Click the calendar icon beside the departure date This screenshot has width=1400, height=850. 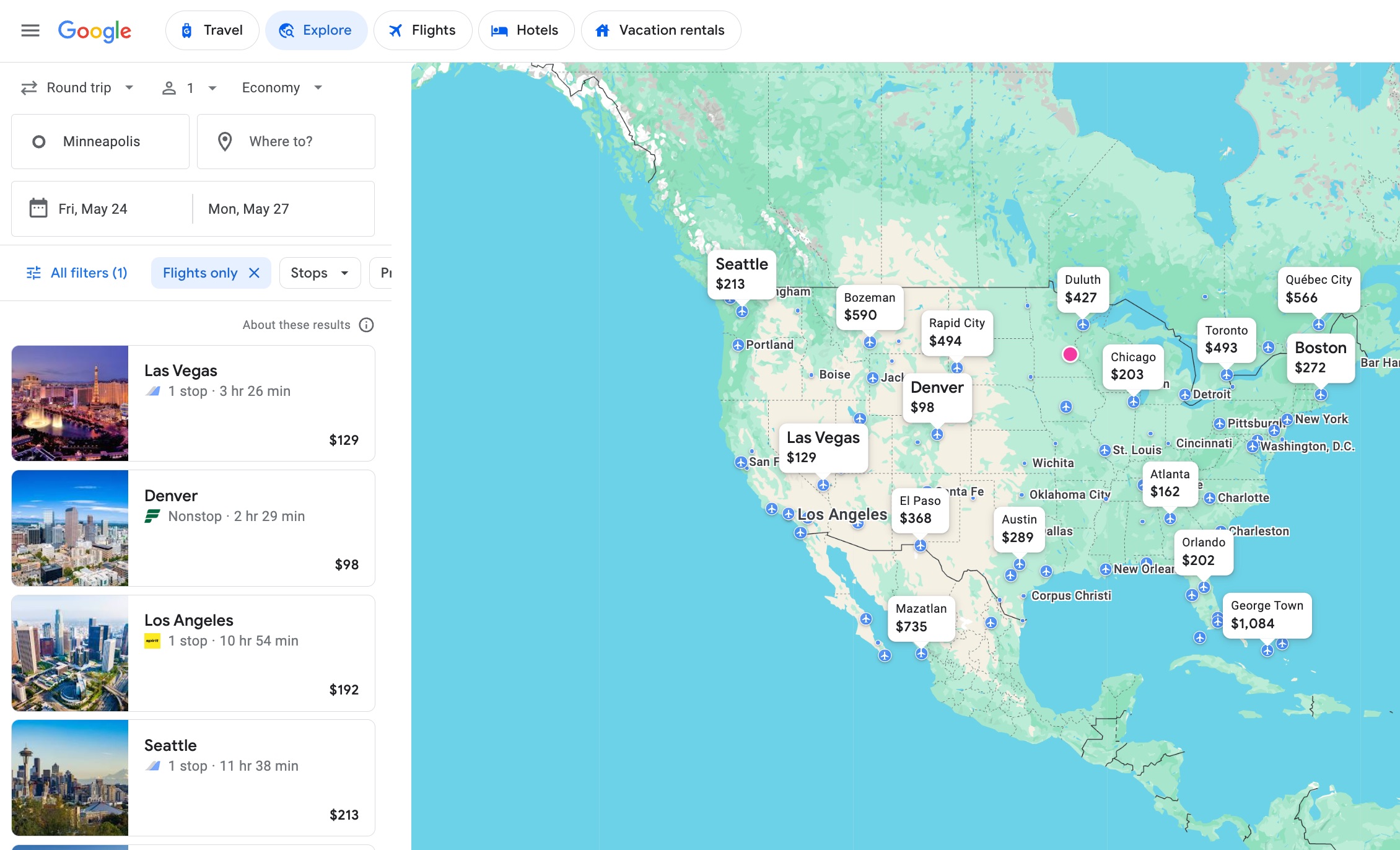pyautogui.click(x=38, y=209)
